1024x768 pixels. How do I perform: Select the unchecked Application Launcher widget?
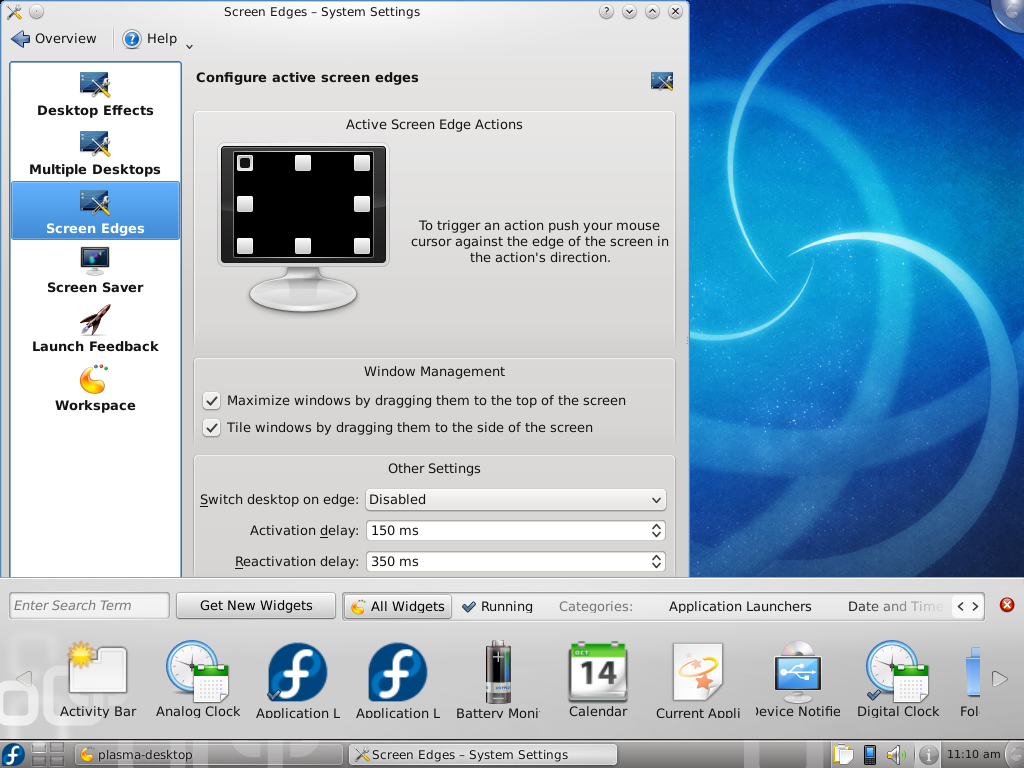pos(398,679)
